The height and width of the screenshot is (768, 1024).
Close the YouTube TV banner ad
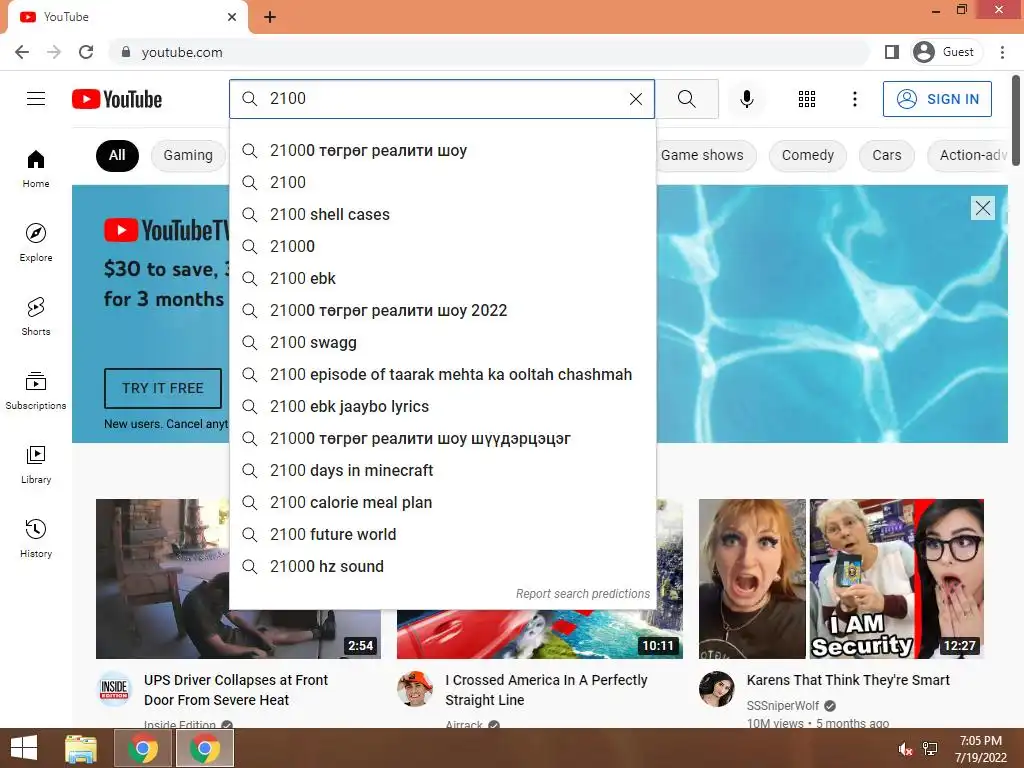point(982,208)
